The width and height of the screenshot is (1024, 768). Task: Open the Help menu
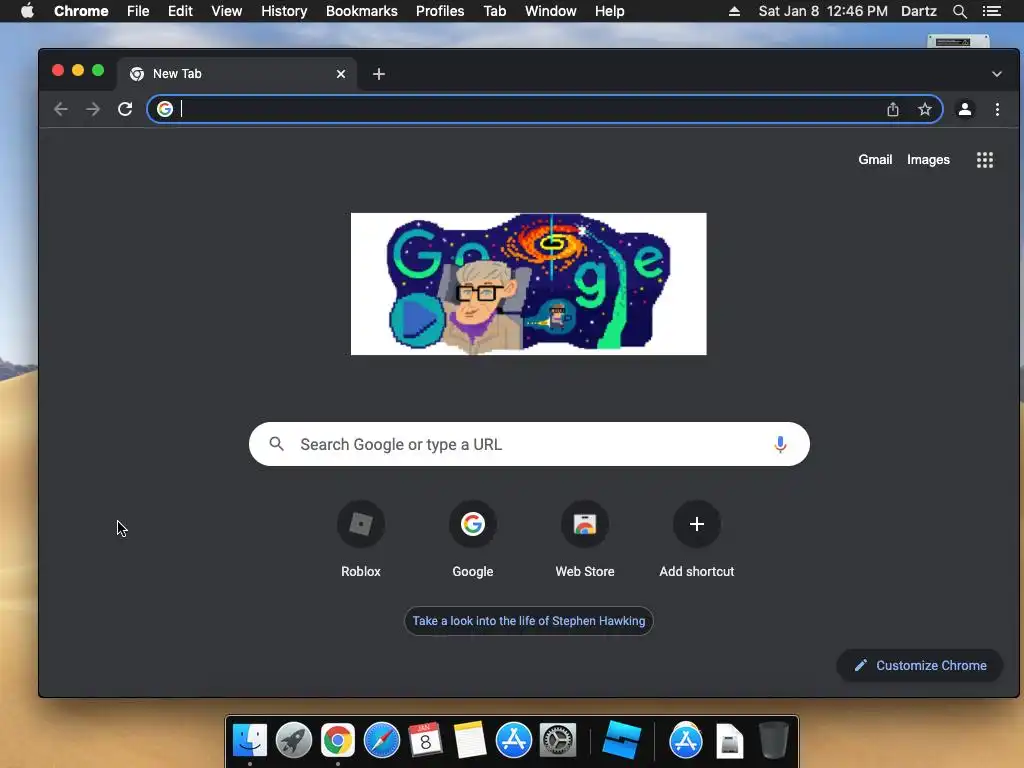pyautogui.click(x=609, y=11)
